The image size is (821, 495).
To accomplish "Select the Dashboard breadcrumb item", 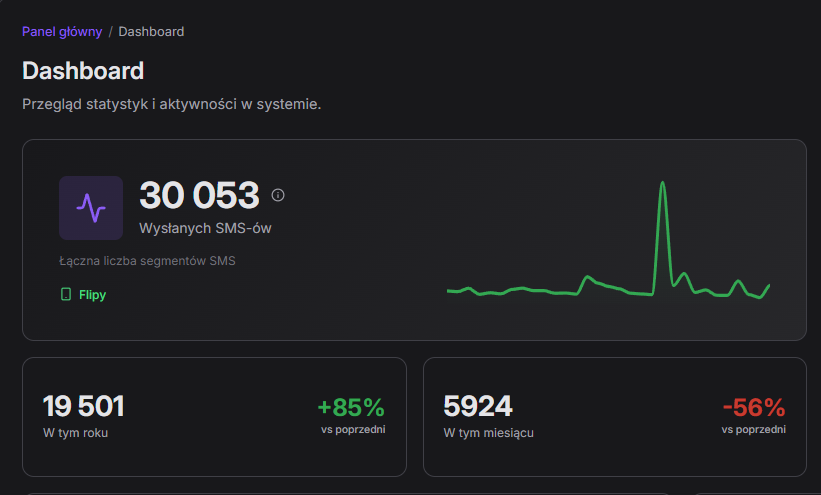I will point(151,31).
